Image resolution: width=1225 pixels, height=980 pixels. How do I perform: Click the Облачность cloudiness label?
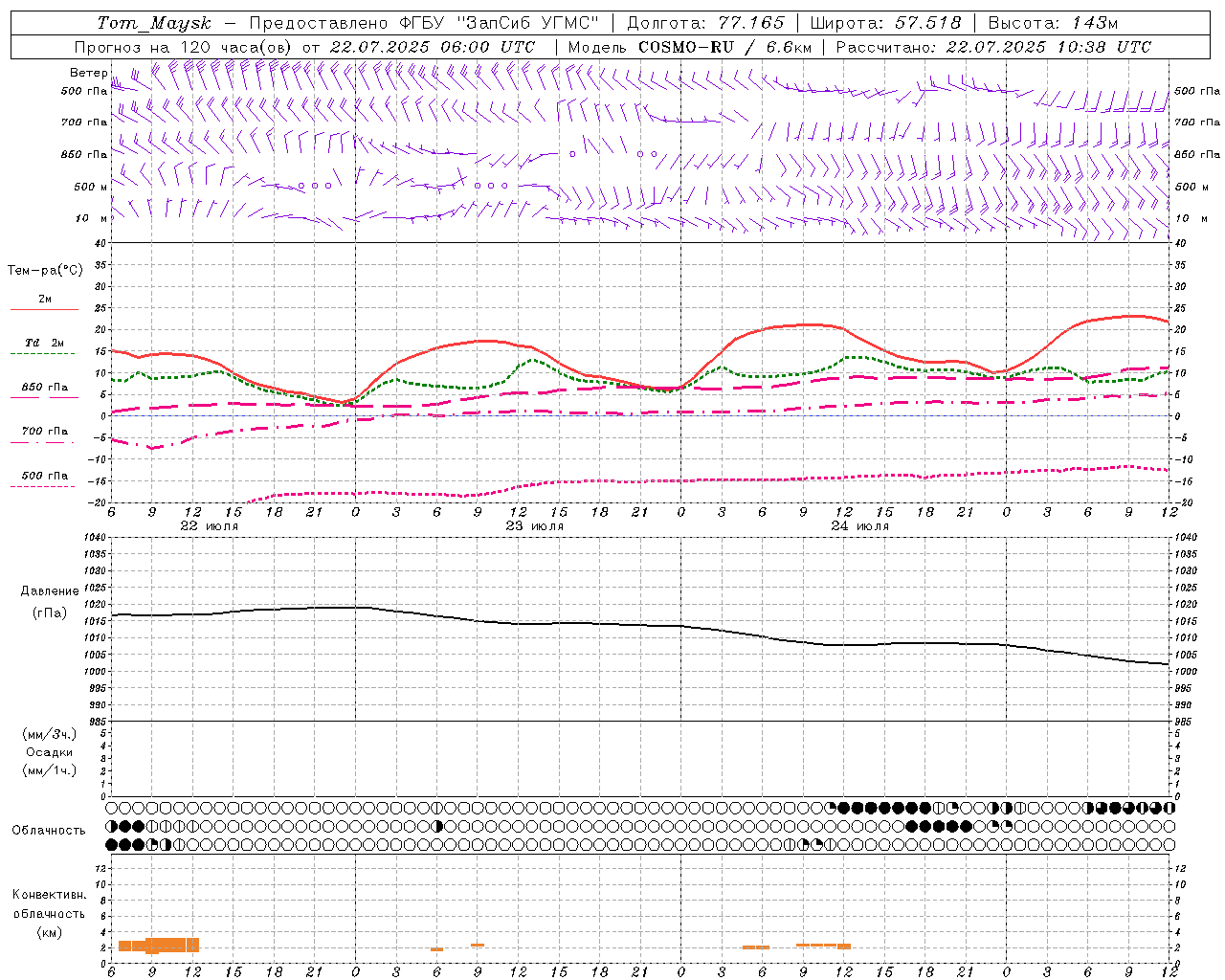49,830
